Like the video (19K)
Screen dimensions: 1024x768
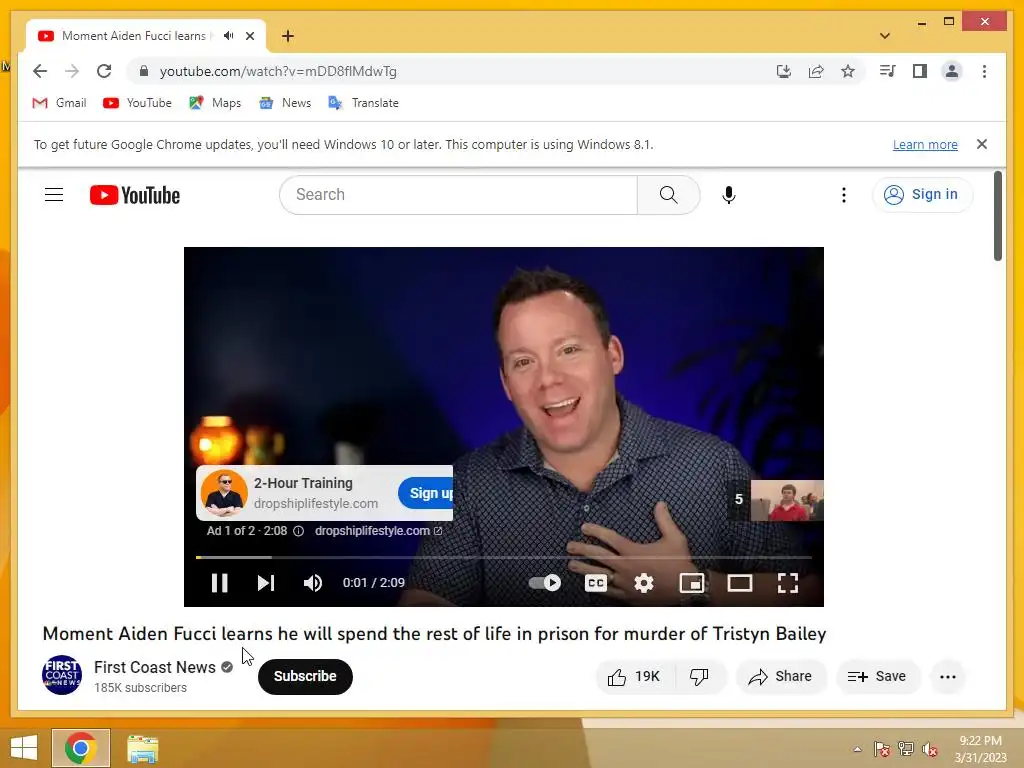634,677
